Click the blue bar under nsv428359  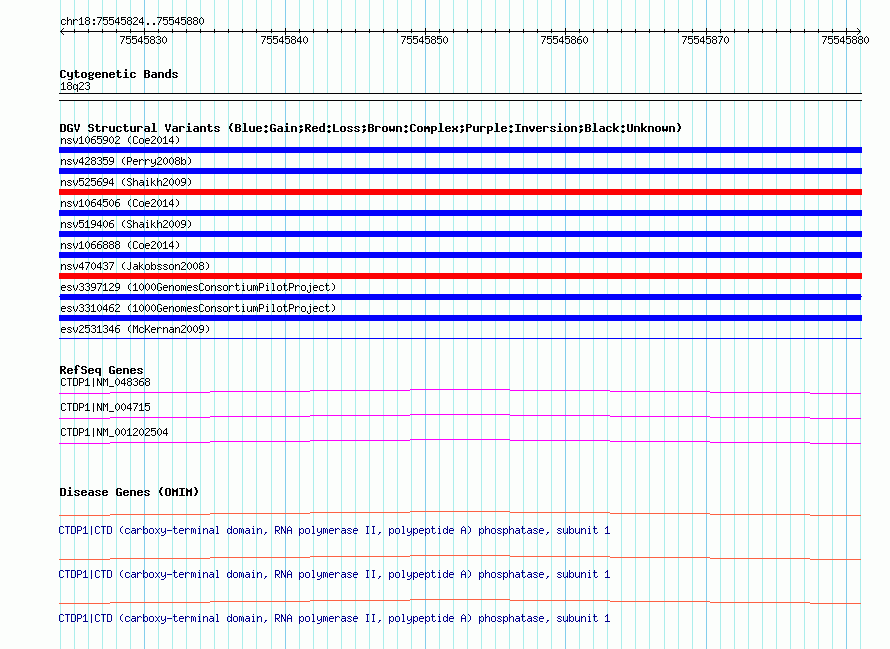click(460, 171)
